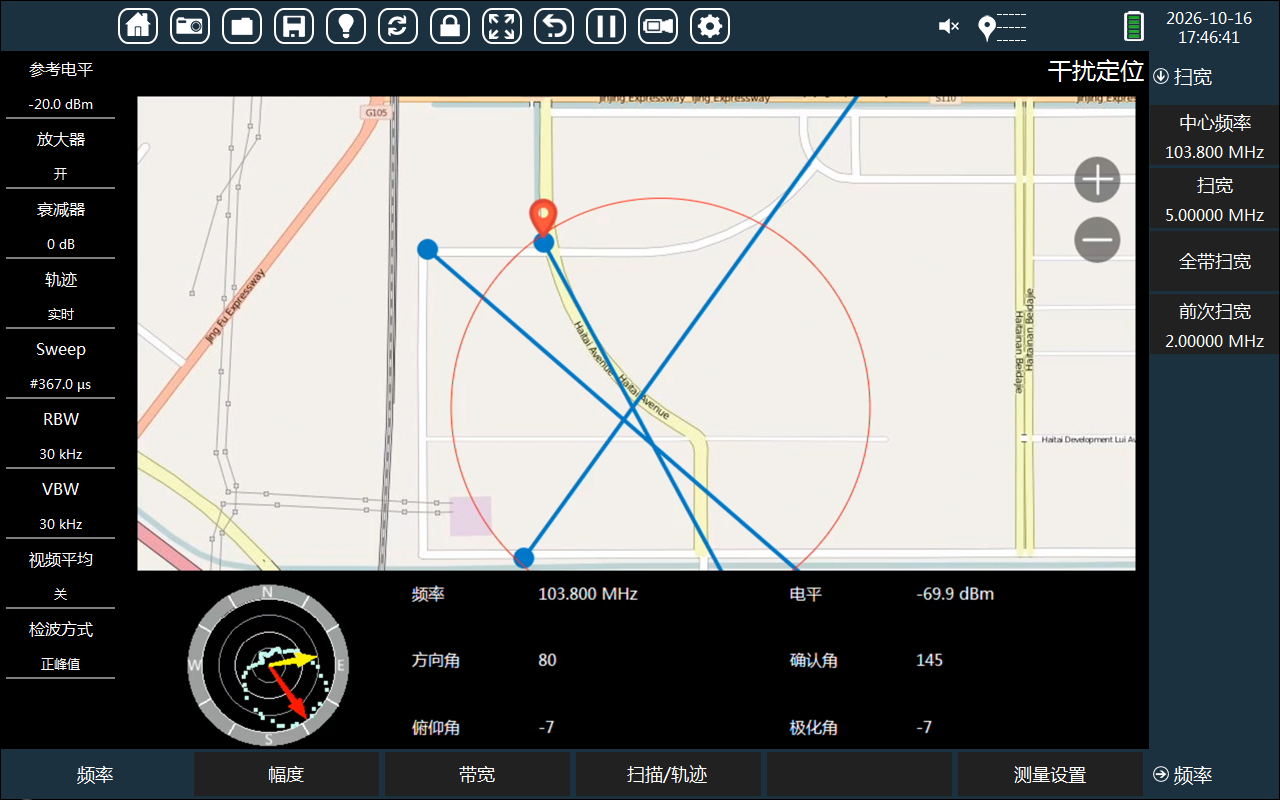Toggle the screen lock padlock icon
This screenshot has height=800, width=1280.
point(450,26)
